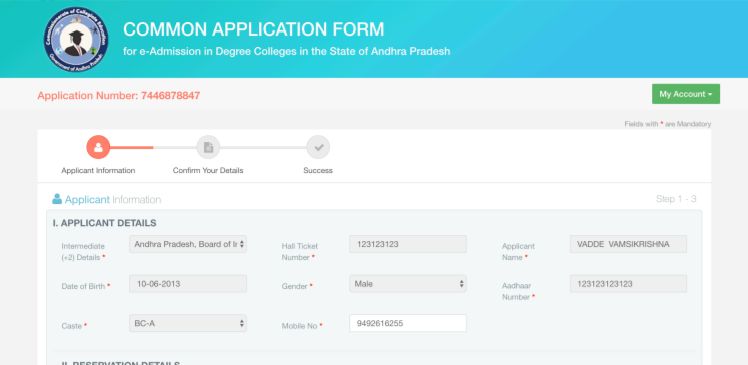
Task: Expand the Intermediate (+2) Details board dropdown
Action: click(188, 244)
